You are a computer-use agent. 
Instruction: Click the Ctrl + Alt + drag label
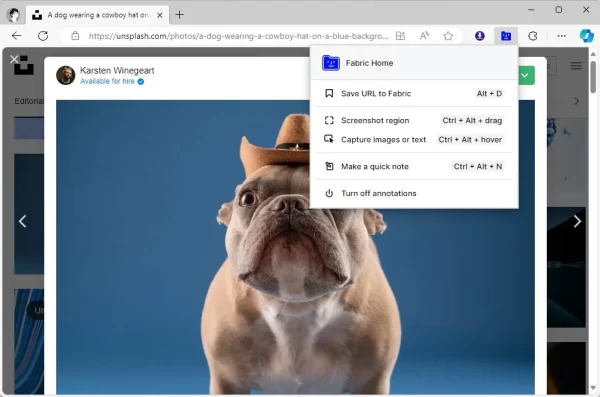point(472,120)
